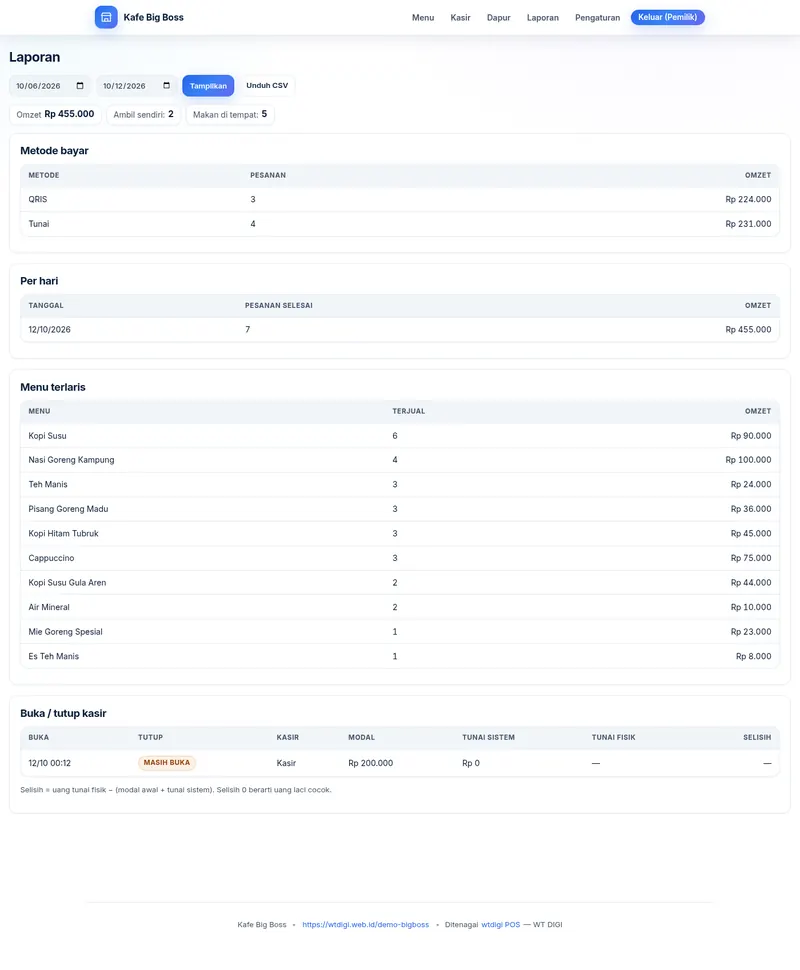Click the Ambil sendiri count chip

coord(144,114)
